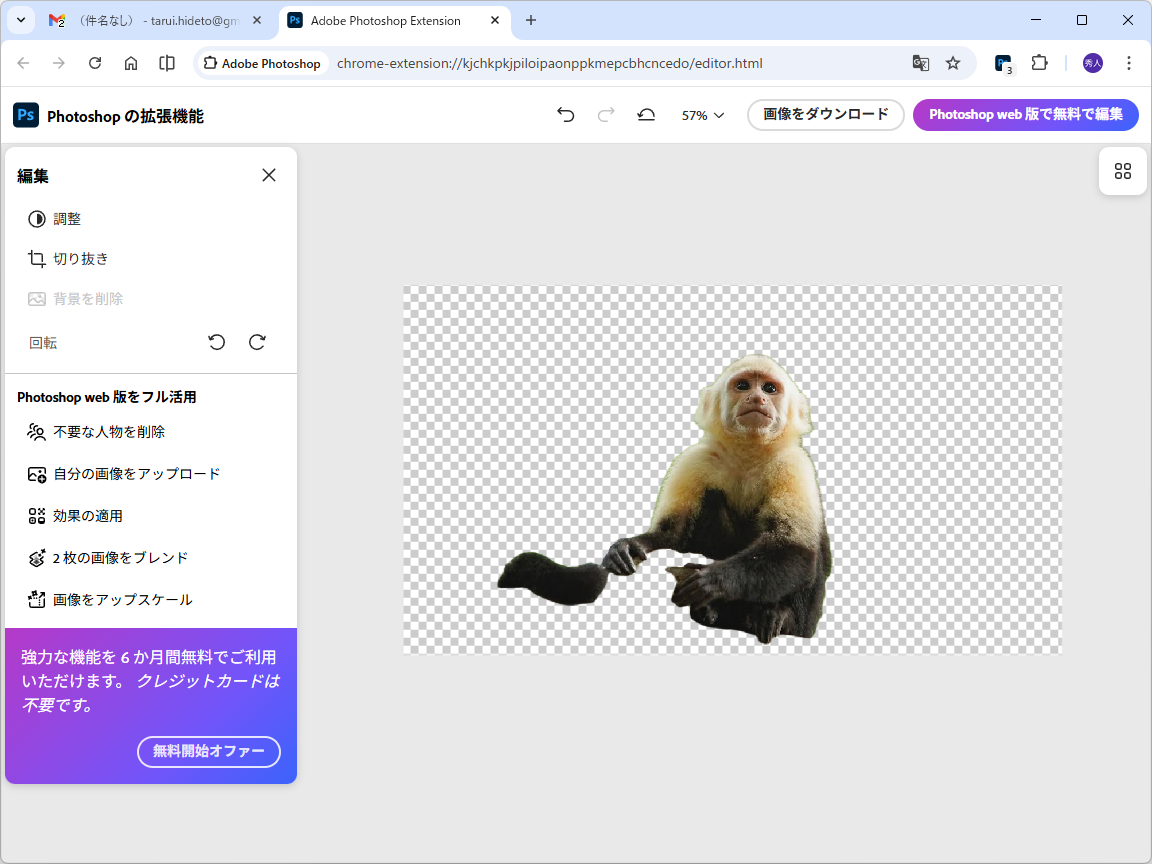Rotate image counterclockwise
The height and width of the screenshot is (864, 1152).
pyautogui.click(x=217, y=342)
